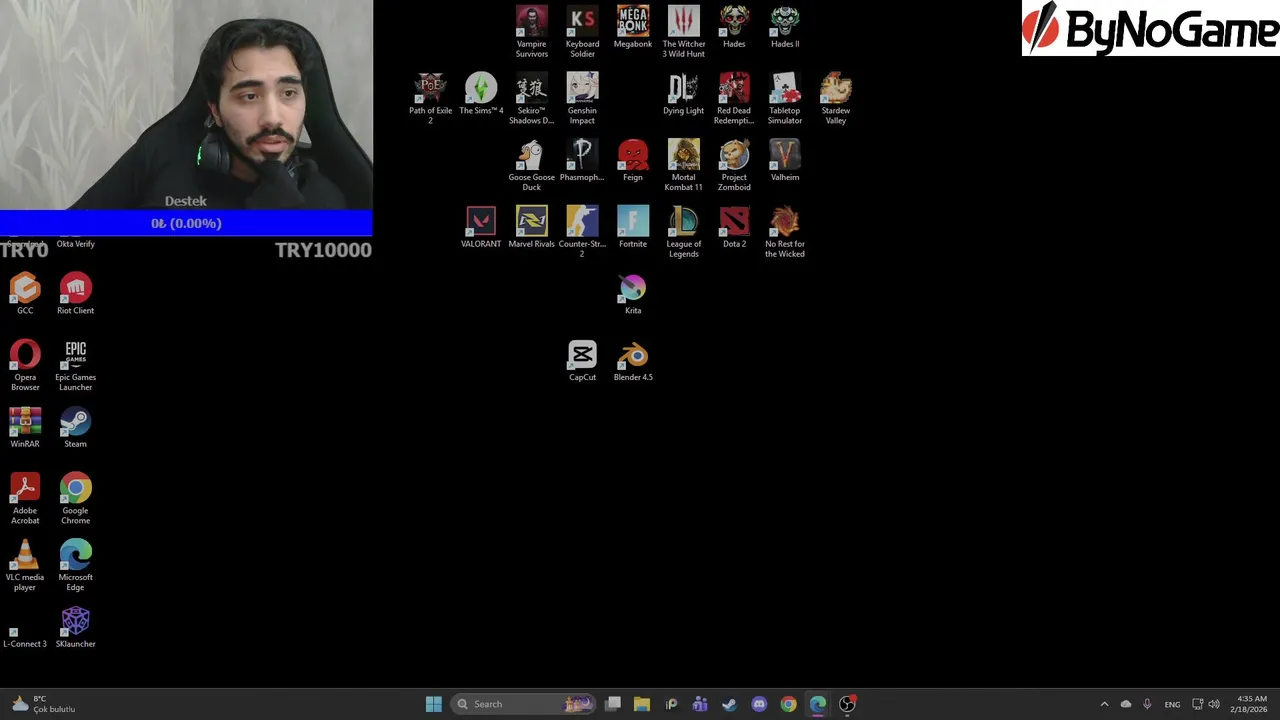Select the Mortal Kombat 11 icon
This screenshot has width=1280, height=720.
(684, 165)
